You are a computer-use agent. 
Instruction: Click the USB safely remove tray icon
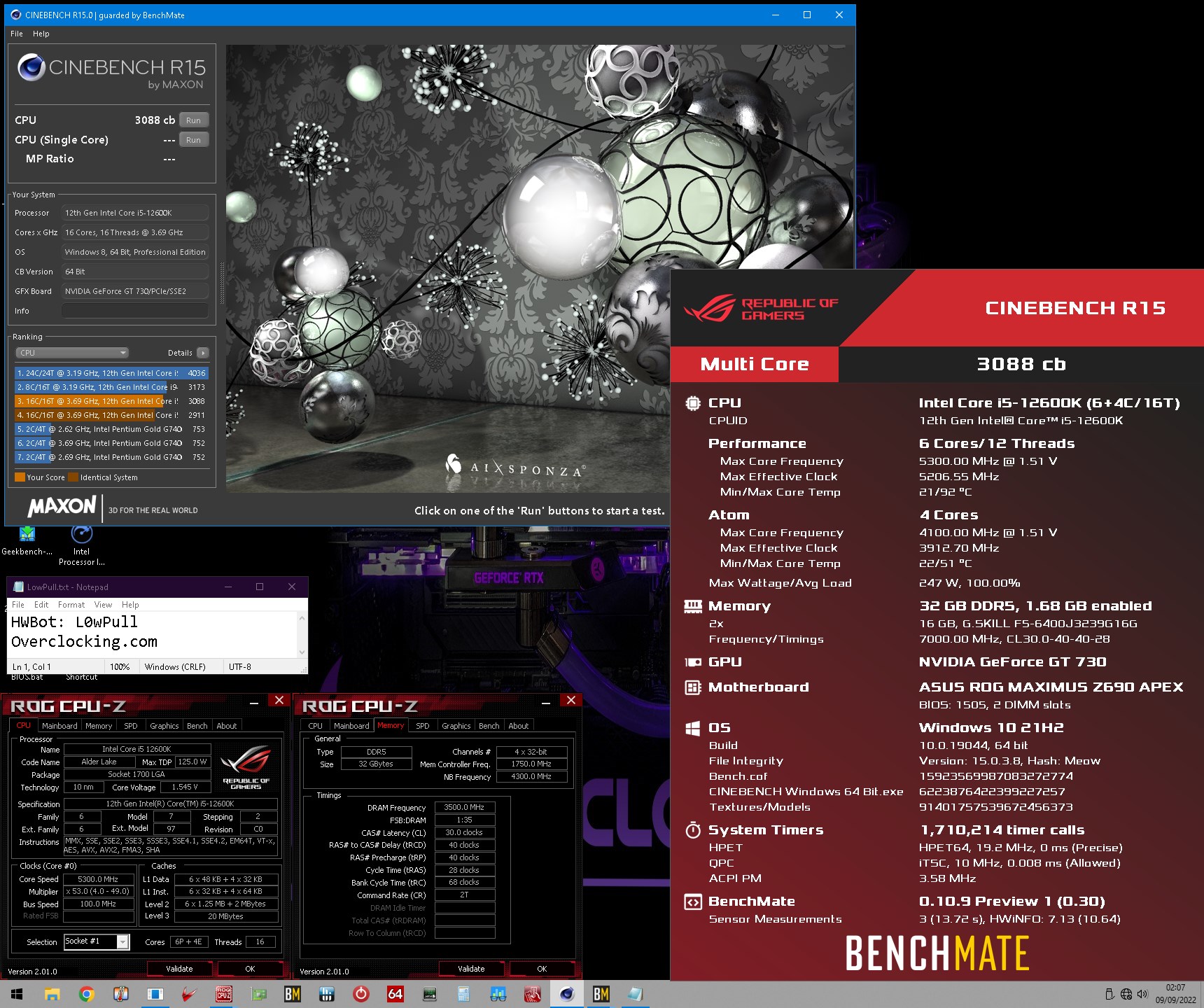1109,994
